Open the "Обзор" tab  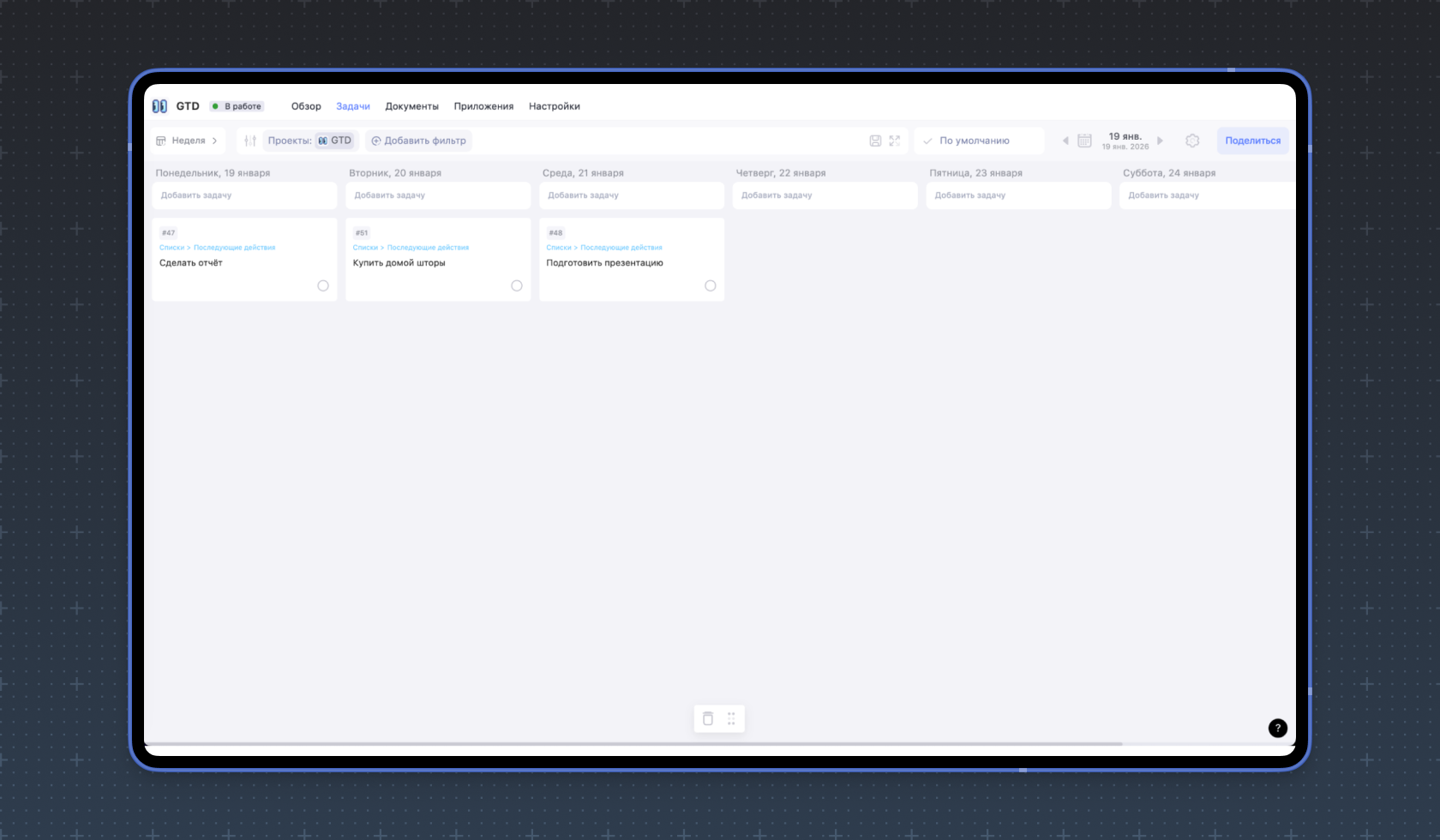(x=306, y=106)
